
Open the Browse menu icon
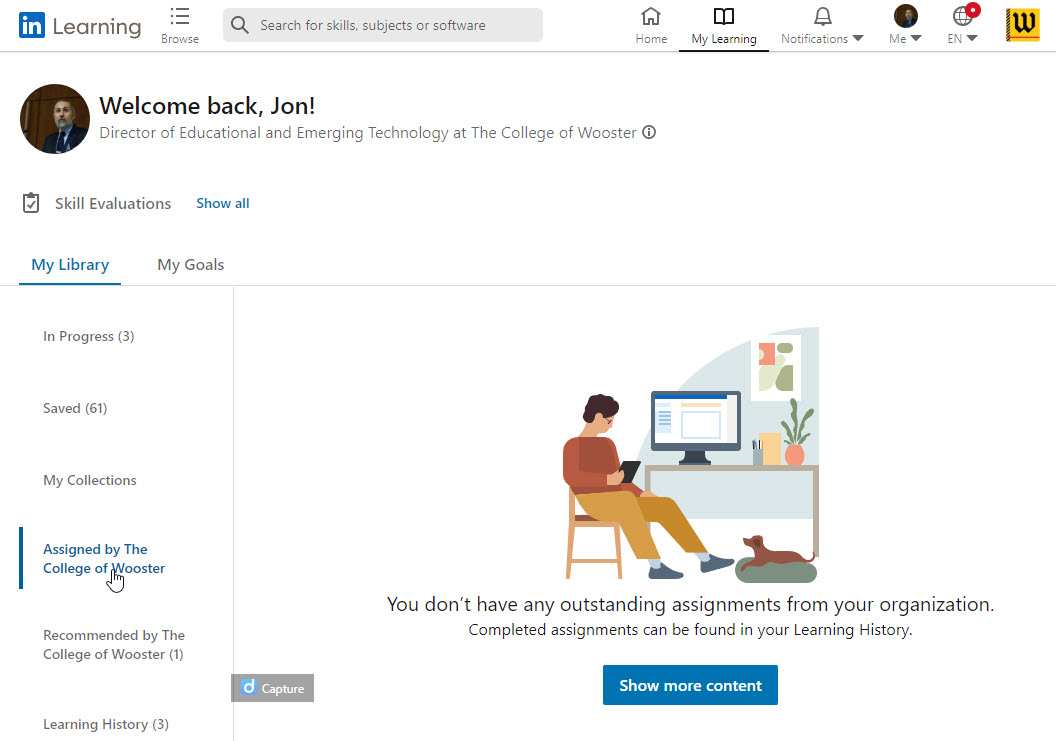click(180, 17)
